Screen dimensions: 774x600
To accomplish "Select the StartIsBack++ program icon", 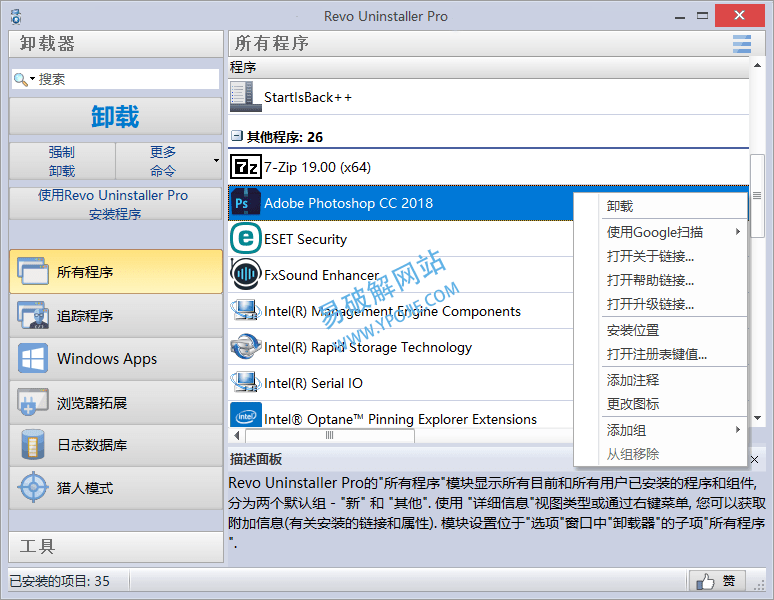I will tap(245, 97).
